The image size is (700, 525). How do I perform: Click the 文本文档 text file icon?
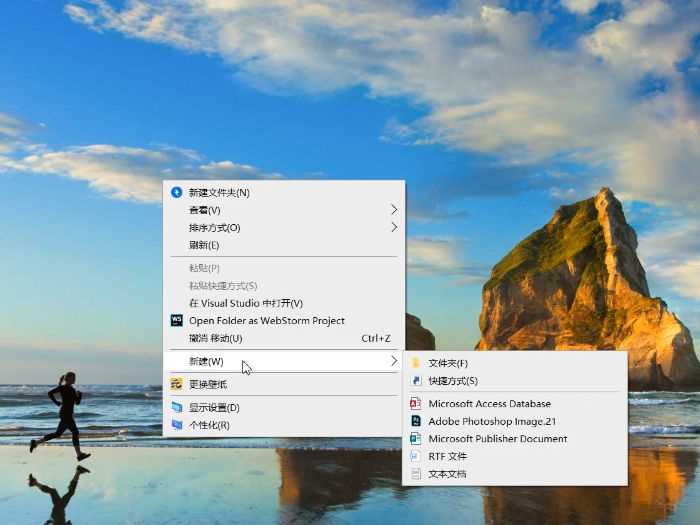[416, 474]
